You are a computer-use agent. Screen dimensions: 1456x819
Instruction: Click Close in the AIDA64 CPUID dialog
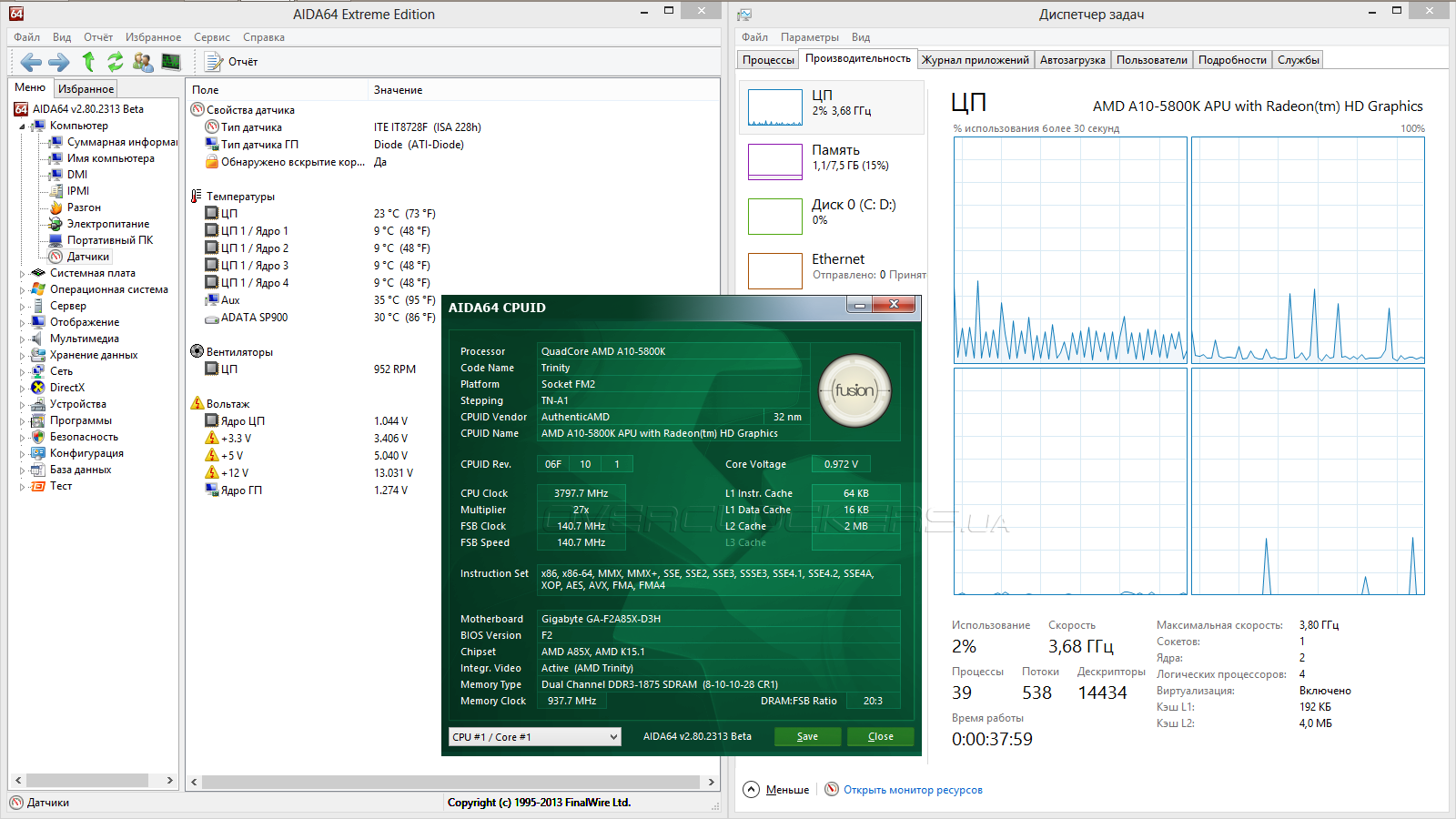[x=880, y=737]
